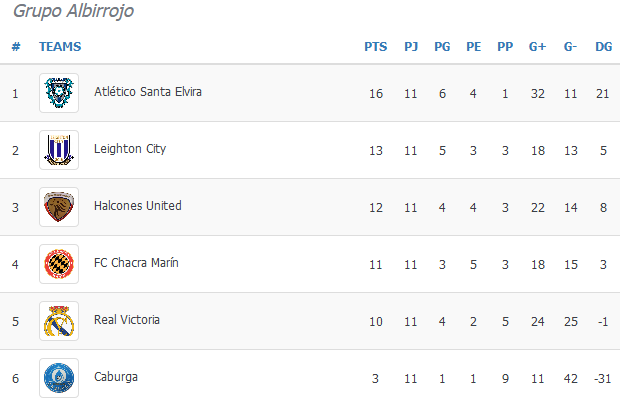Sort by the PJ column header
The height and width of the screenshot is (399, 620).
[x=411, y=47]
